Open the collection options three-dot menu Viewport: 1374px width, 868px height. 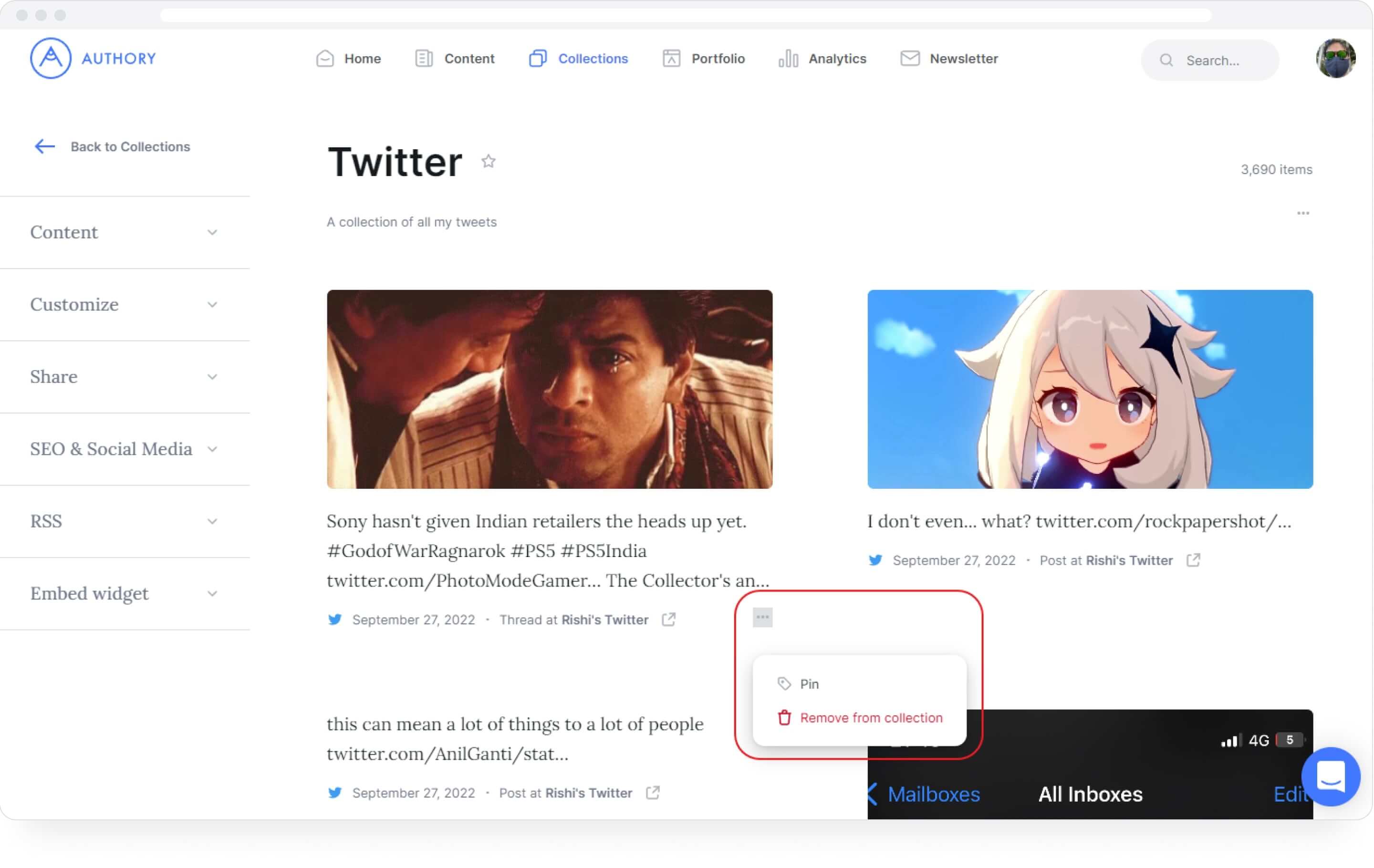pos(1303,213)
